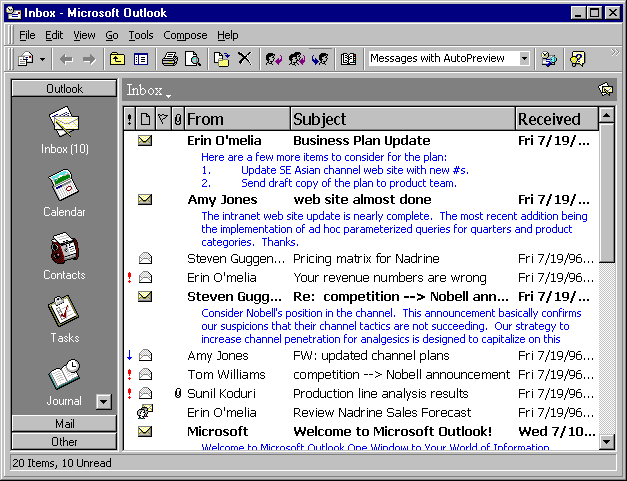Open Print Preview magnifier icon
This screenshot has width=627, height=481.
pos(193,60)
